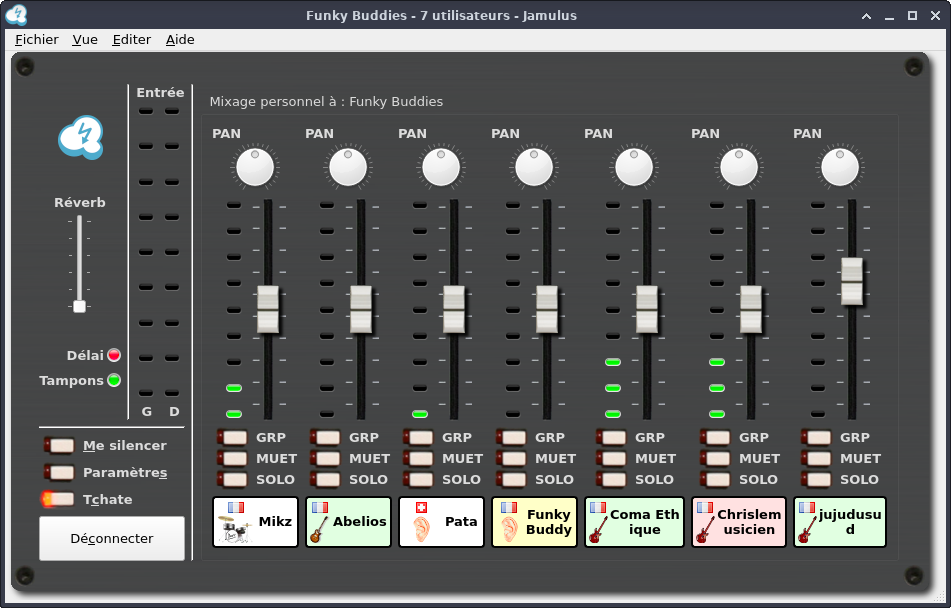
Task: Open the Aide menu
Action: tap(180, 39)
